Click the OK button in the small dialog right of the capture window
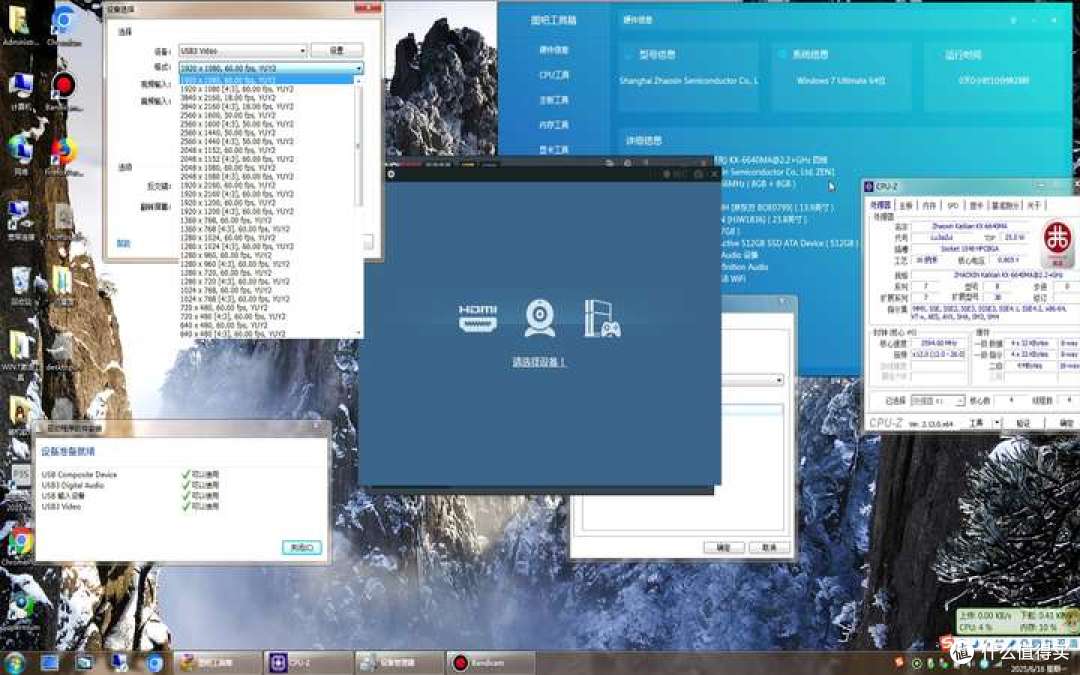This screenshot has height=675, width=1080. pyautogui.click(x=724, y=548)
